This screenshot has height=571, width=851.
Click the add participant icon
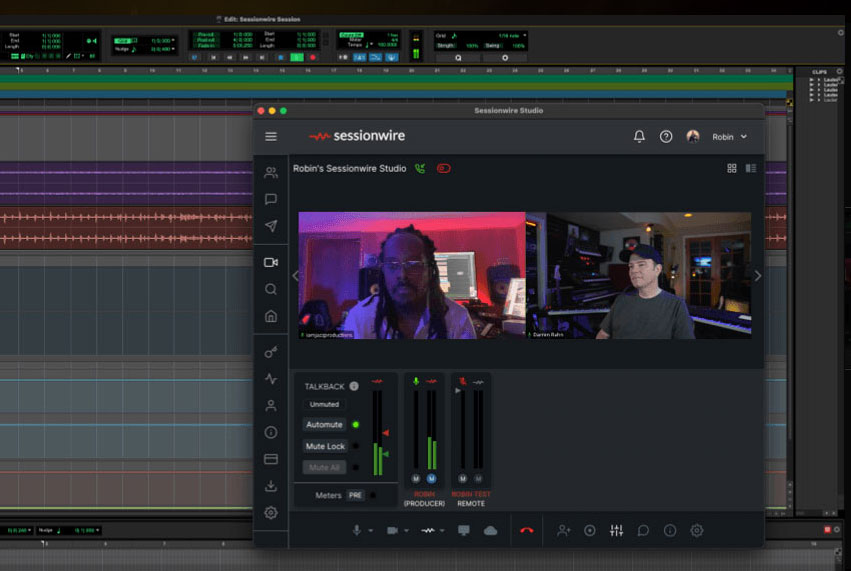564,530
